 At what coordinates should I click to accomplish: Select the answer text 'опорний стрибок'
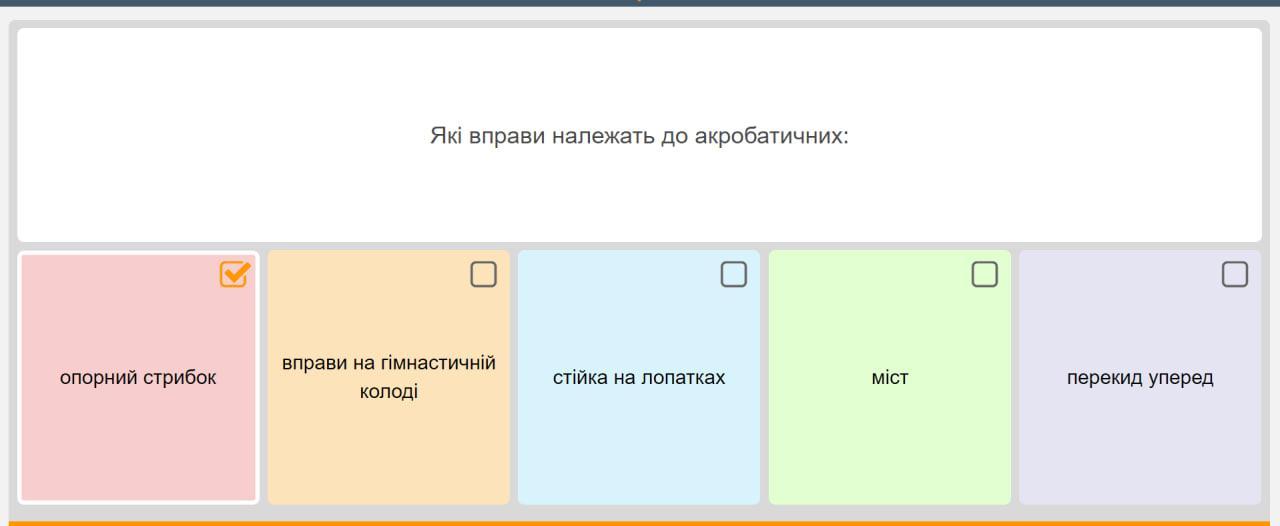(139, 378)
